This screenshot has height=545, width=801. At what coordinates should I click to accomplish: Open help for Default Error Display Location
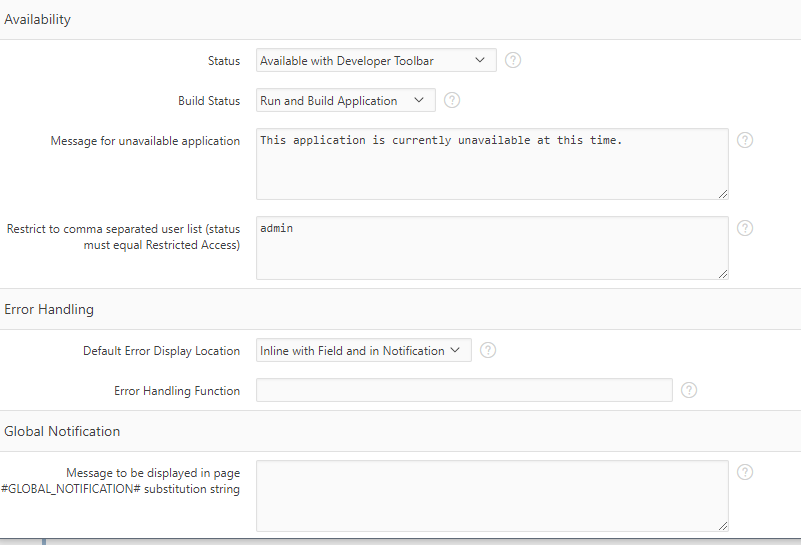click(x=488, y=350)
